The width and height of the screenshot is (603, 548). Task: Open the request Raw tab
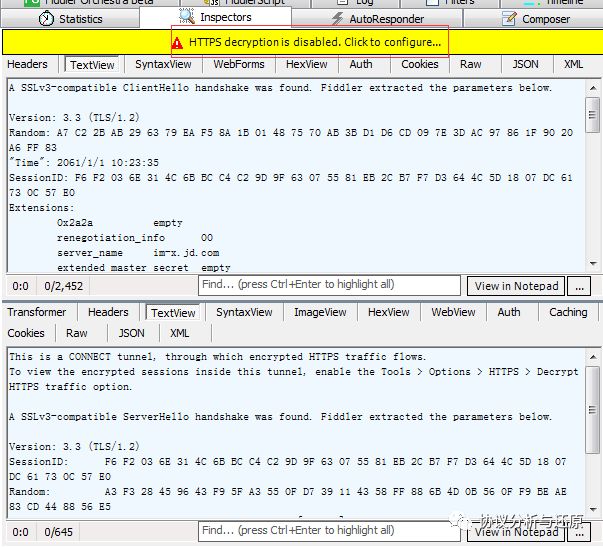click(x=470, y=64)
